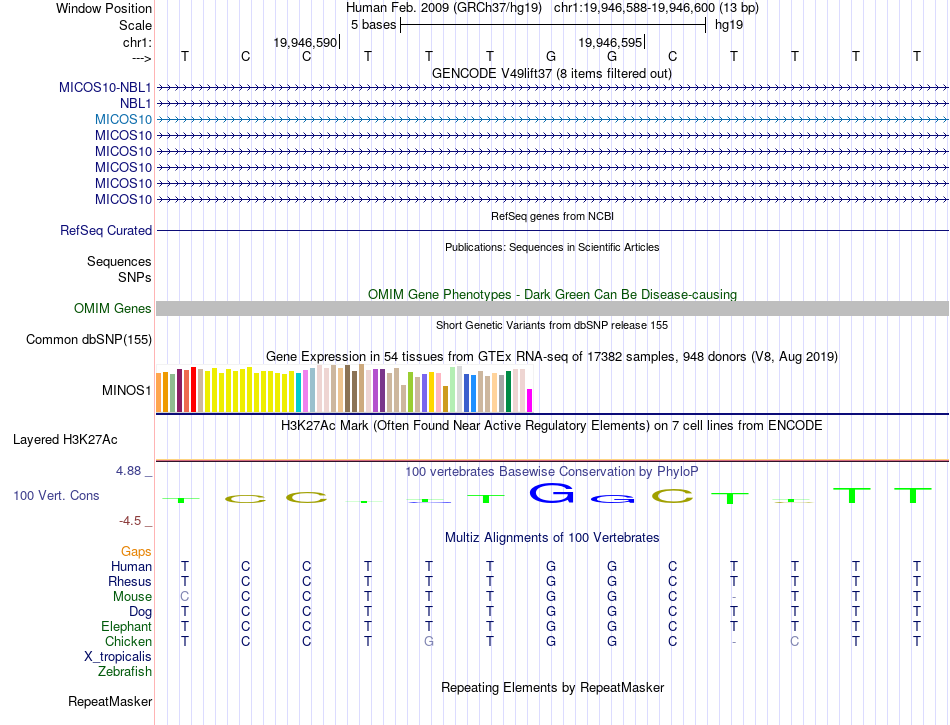Click the RefSeq Curated horizontal intron line
The width and height of the screenshot is (950, 725).
pos(552,231)
